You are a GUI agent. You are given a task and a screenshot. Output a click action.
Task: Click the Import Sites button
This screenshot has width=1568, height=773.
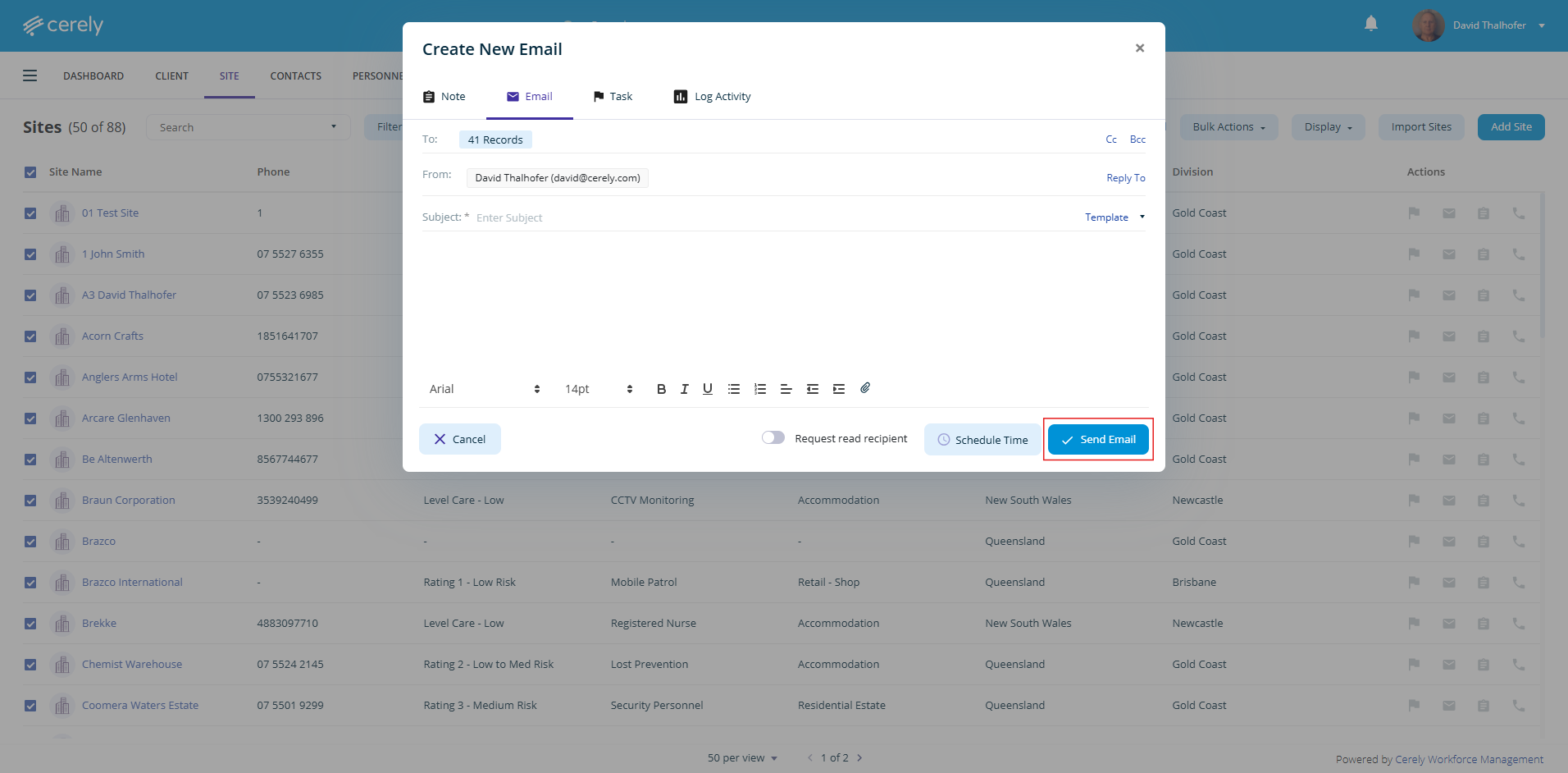click(1421, 127)
